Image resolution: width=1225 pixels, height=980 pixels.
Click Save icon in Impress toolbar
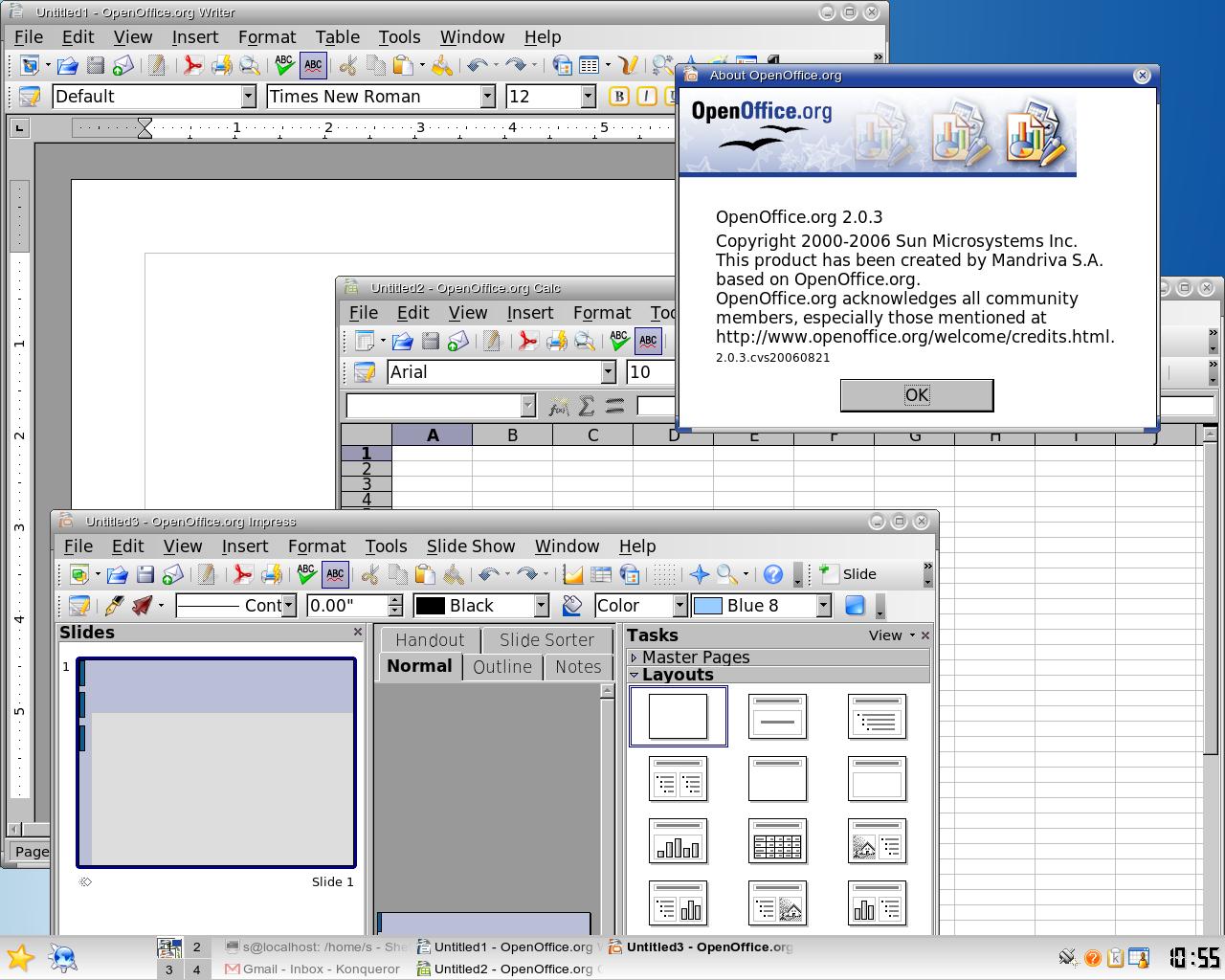[x=145, y=574]
